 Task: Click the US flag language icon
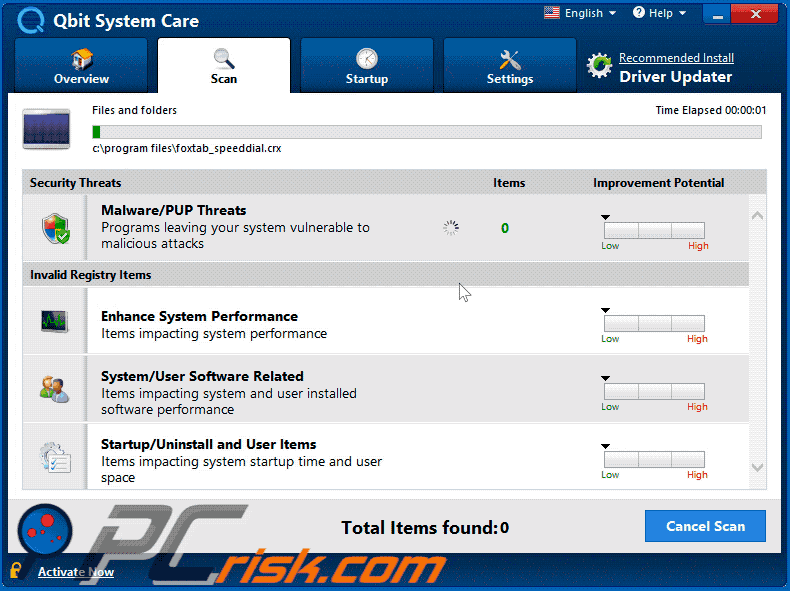click(552, 13)
